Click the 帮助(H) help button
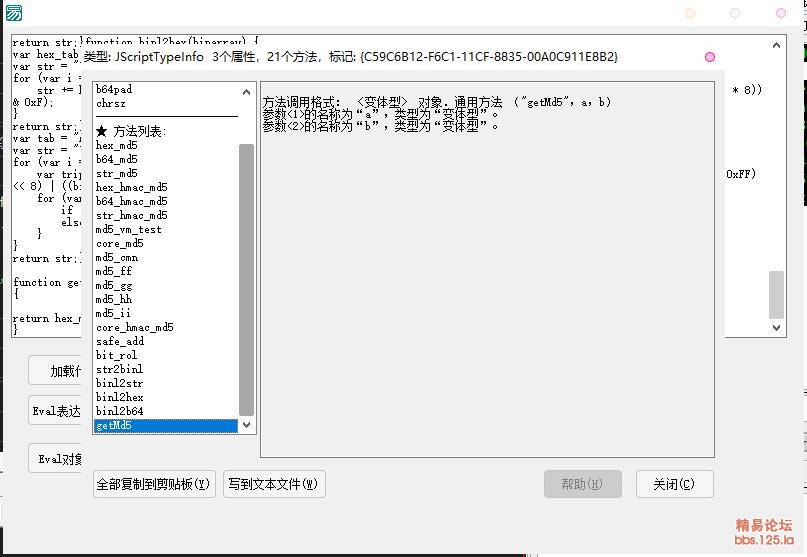The width and height of the screenshot is (807, 557). [x=582, y=484]
